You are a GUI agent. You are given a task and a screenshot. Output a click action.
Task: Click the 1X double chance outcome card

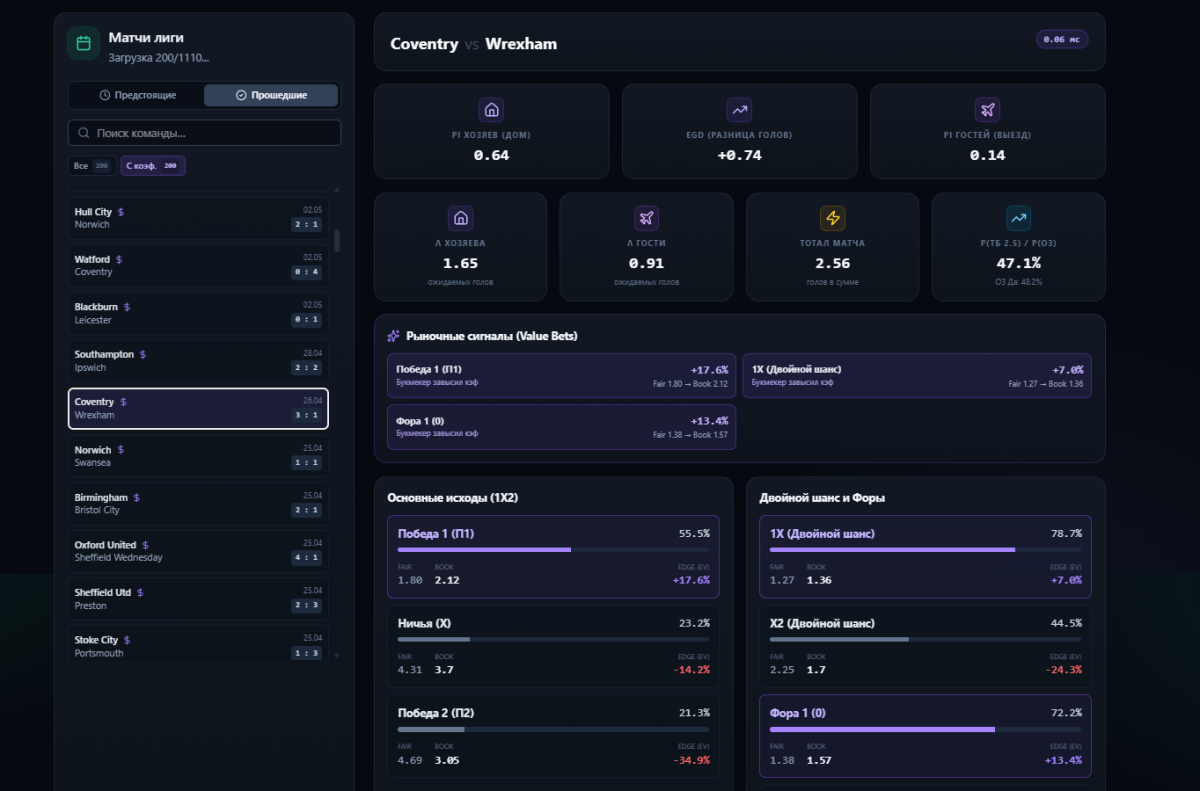click(x=925, y=557)
